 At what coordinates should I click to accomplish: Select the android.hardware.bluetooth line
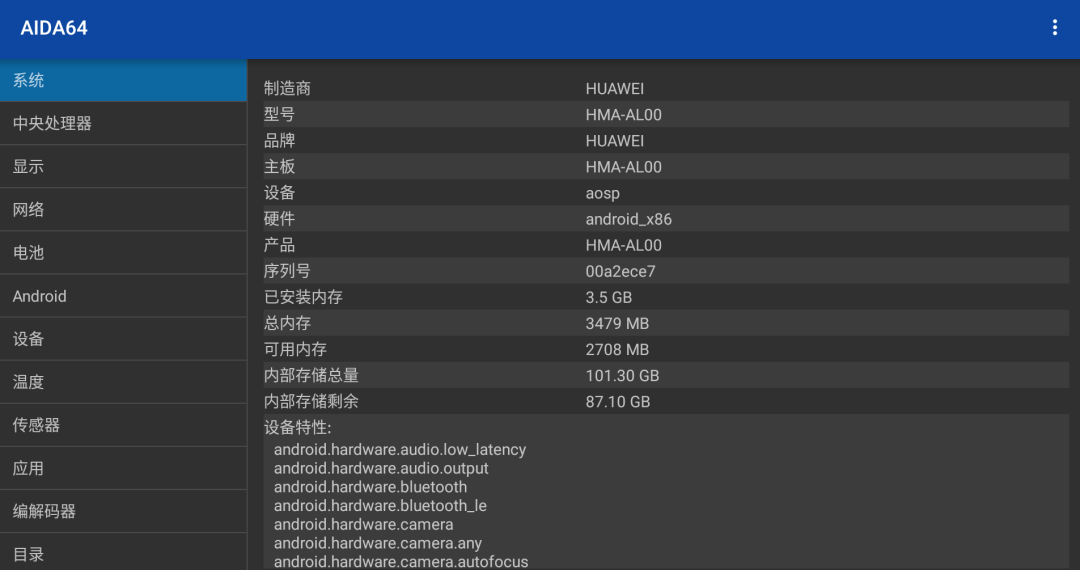click(371, 487)
